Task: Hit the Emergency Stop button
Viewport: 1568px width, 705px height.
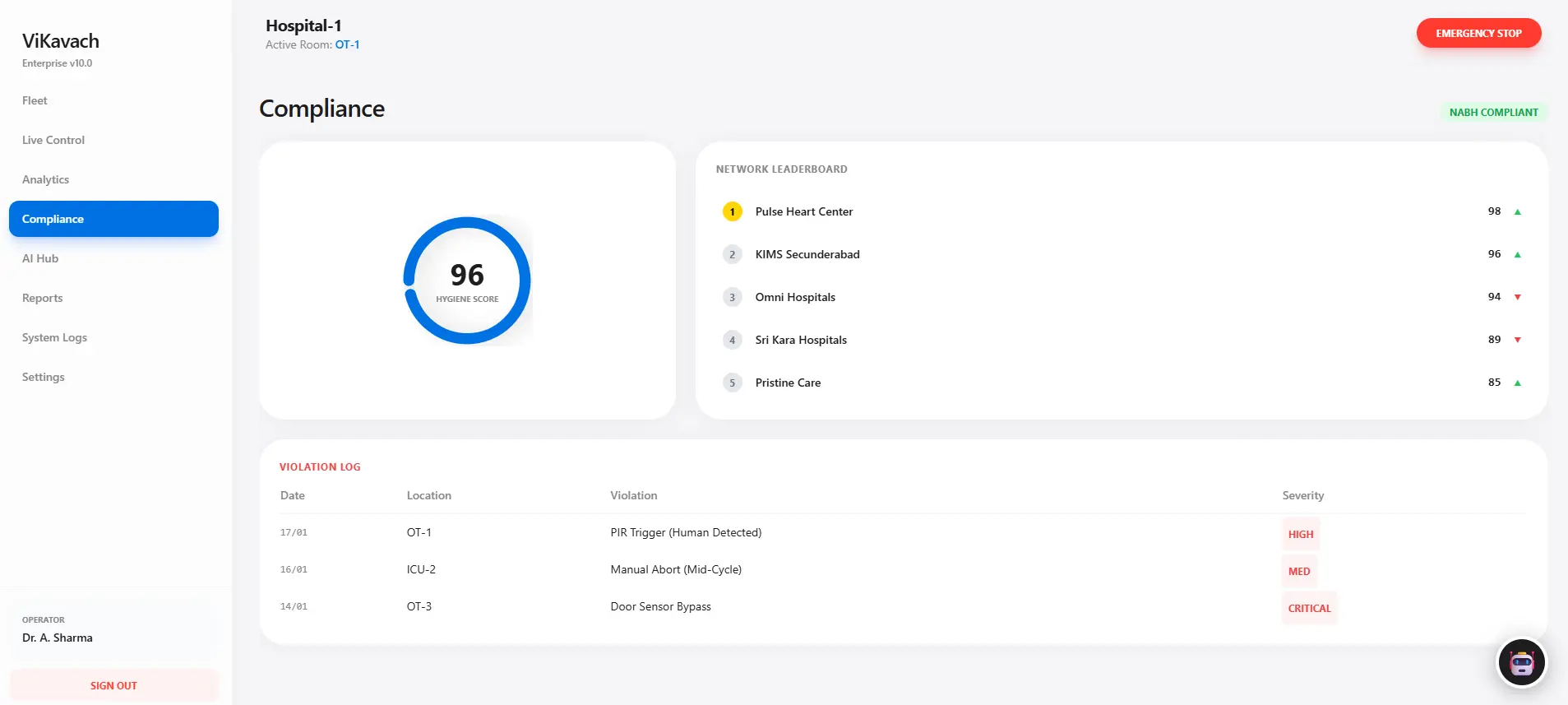Action: coord(1478,33)
